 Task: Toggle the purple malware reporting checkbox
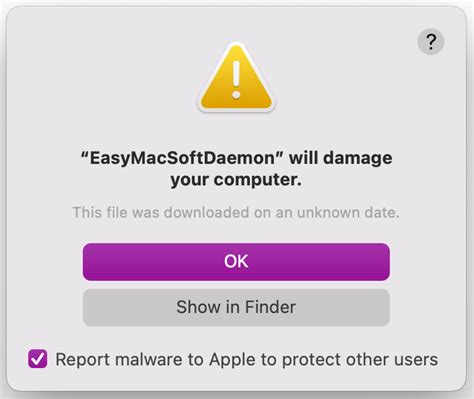click(37, 359)
